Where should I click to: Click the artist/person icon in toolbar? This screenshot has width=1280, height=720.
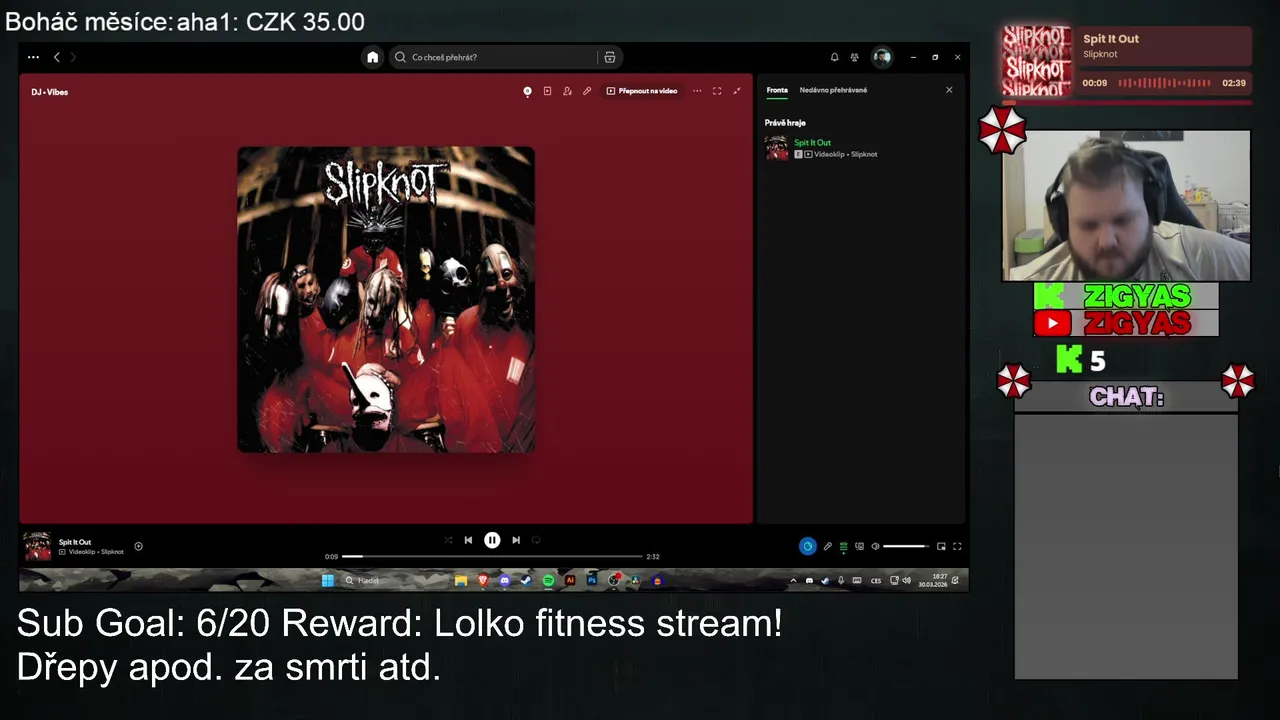[x=567, y=91]
